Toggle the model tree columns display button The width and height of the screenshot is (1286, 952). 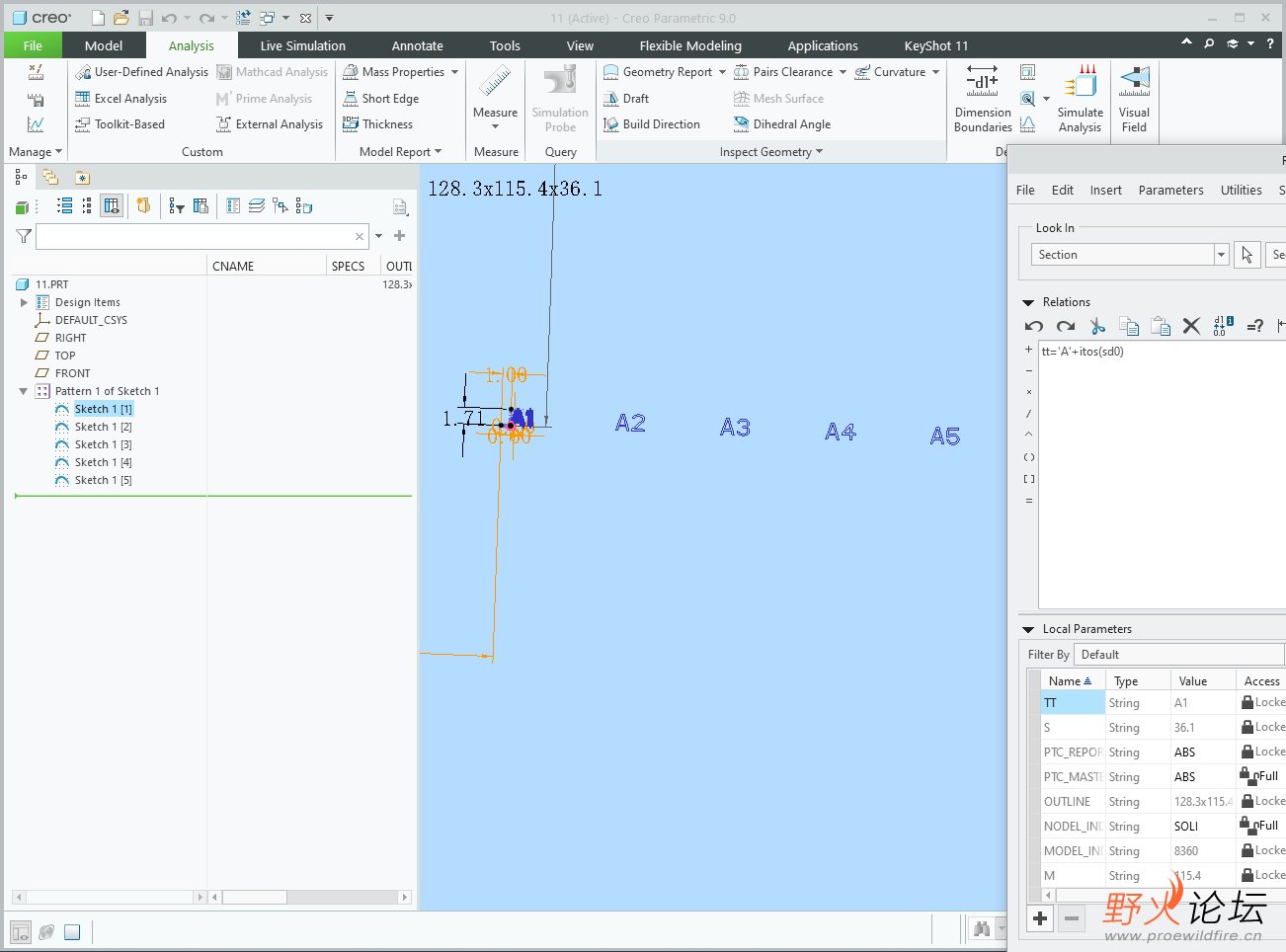112,205
